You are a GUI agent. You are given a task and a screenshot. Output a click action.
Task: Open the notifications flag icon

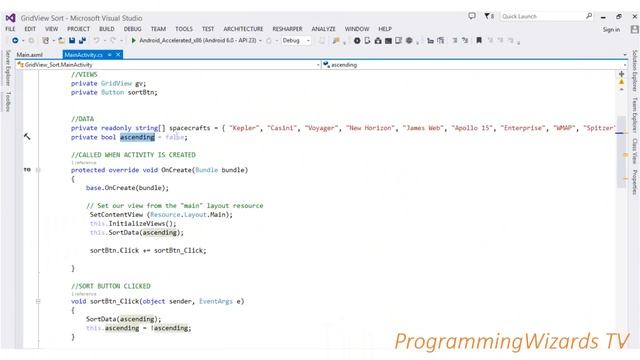pyautogui.click(x=487, y=16)
